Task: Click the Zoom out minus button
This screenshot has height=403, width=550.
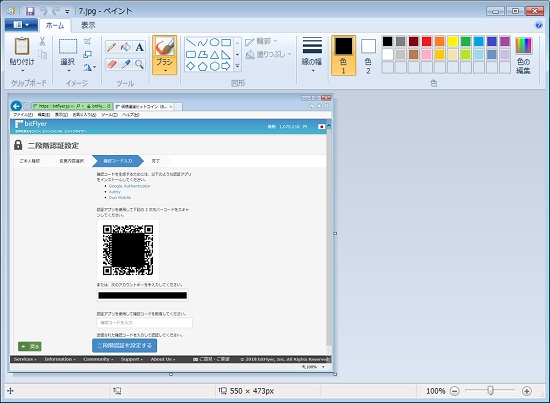Action: pyautogui.click(x=455, y=391)
